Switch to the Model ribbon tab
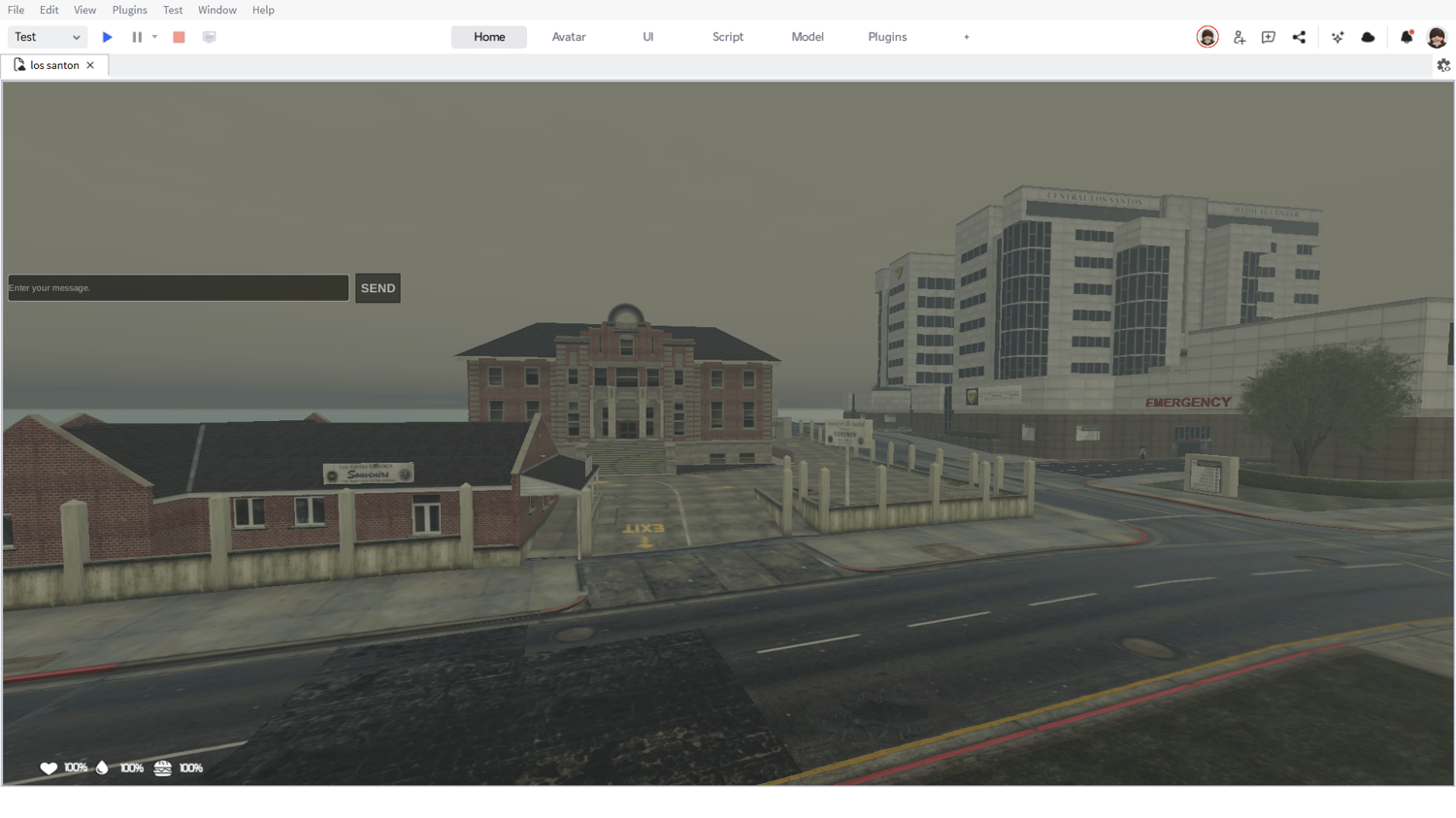This screenshot has width=1456, height=818. [808, 37]
